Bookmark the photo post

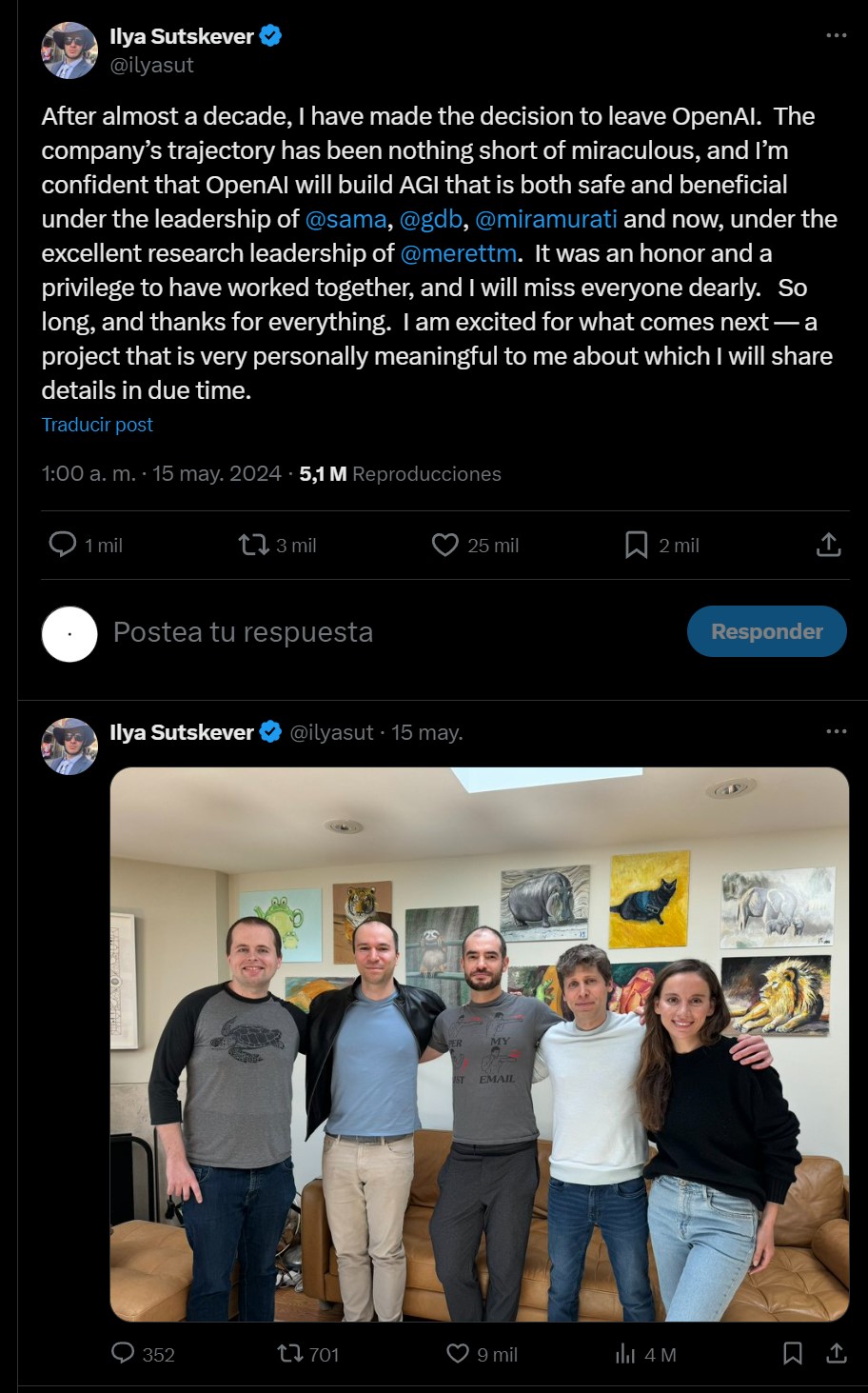tap(792, 1353)
